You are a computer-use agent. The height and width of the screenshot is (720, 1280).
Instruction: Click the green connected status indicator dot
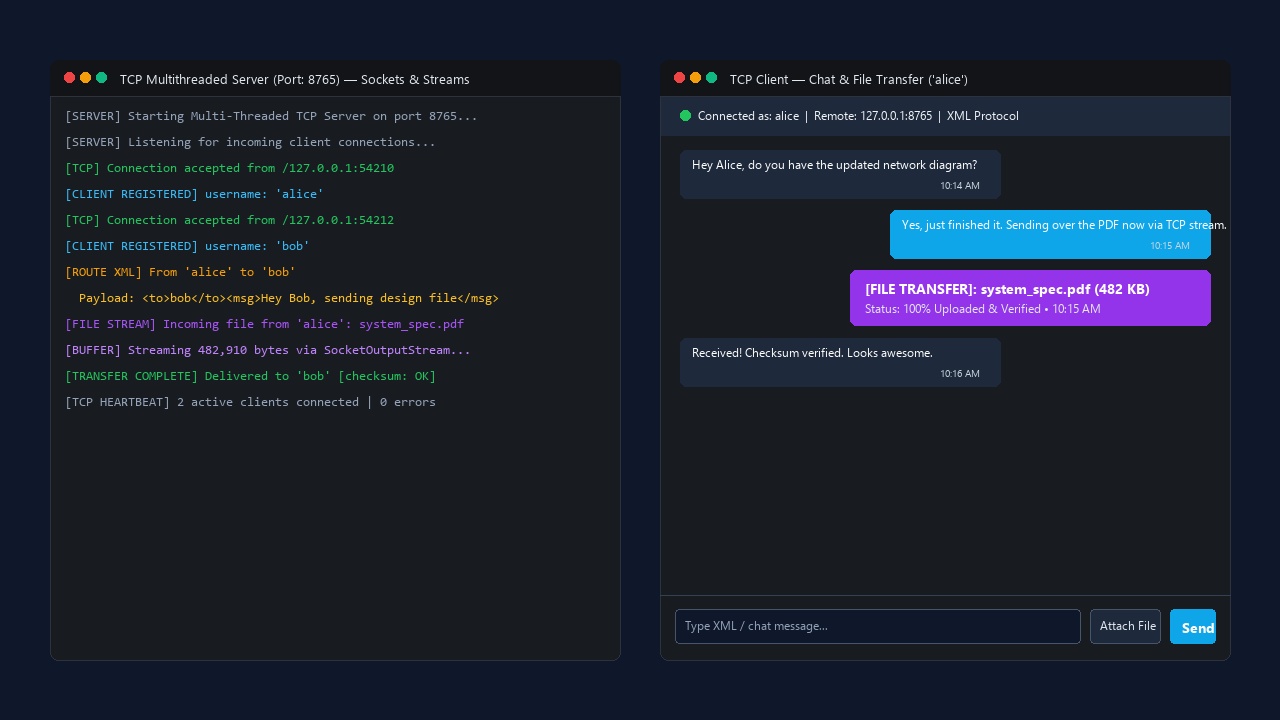pyautogui.click(x=685, y=116)
